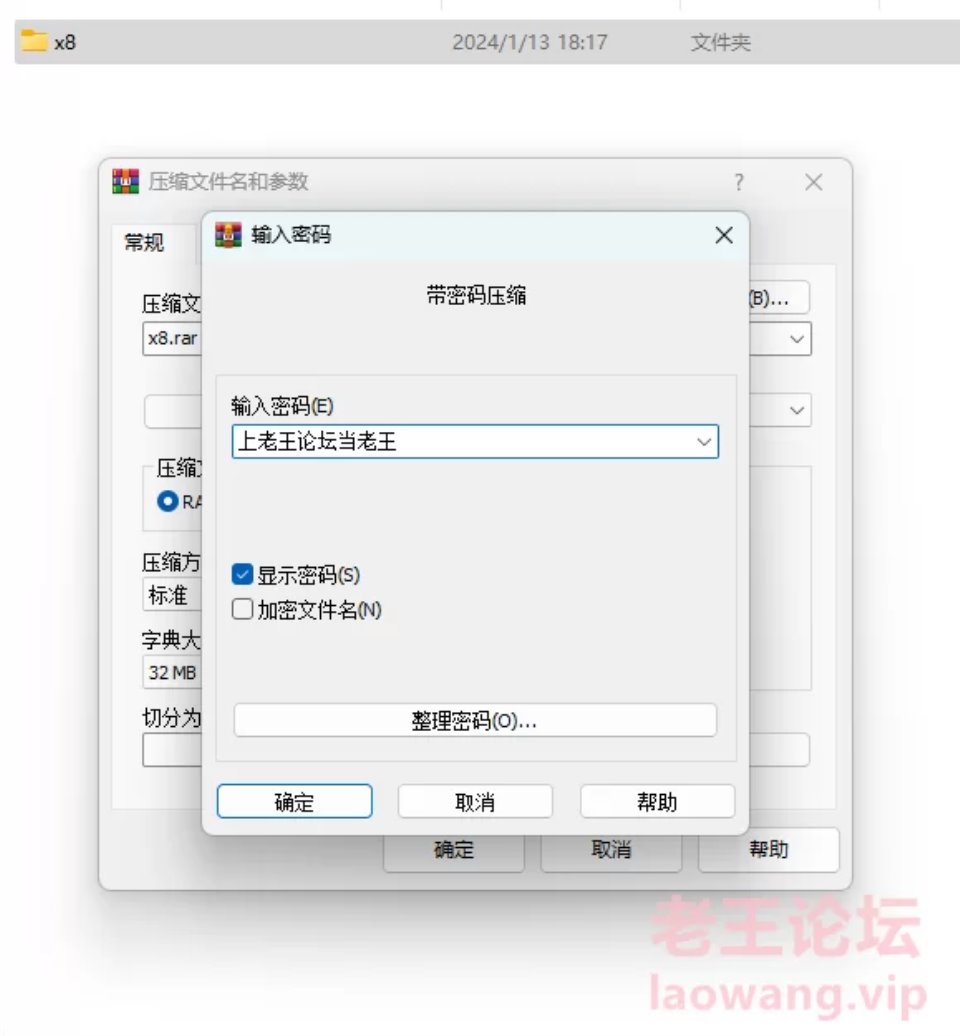Click 确定 in the password dialog
960x1036 pixels.
click(x=295, y=801)
